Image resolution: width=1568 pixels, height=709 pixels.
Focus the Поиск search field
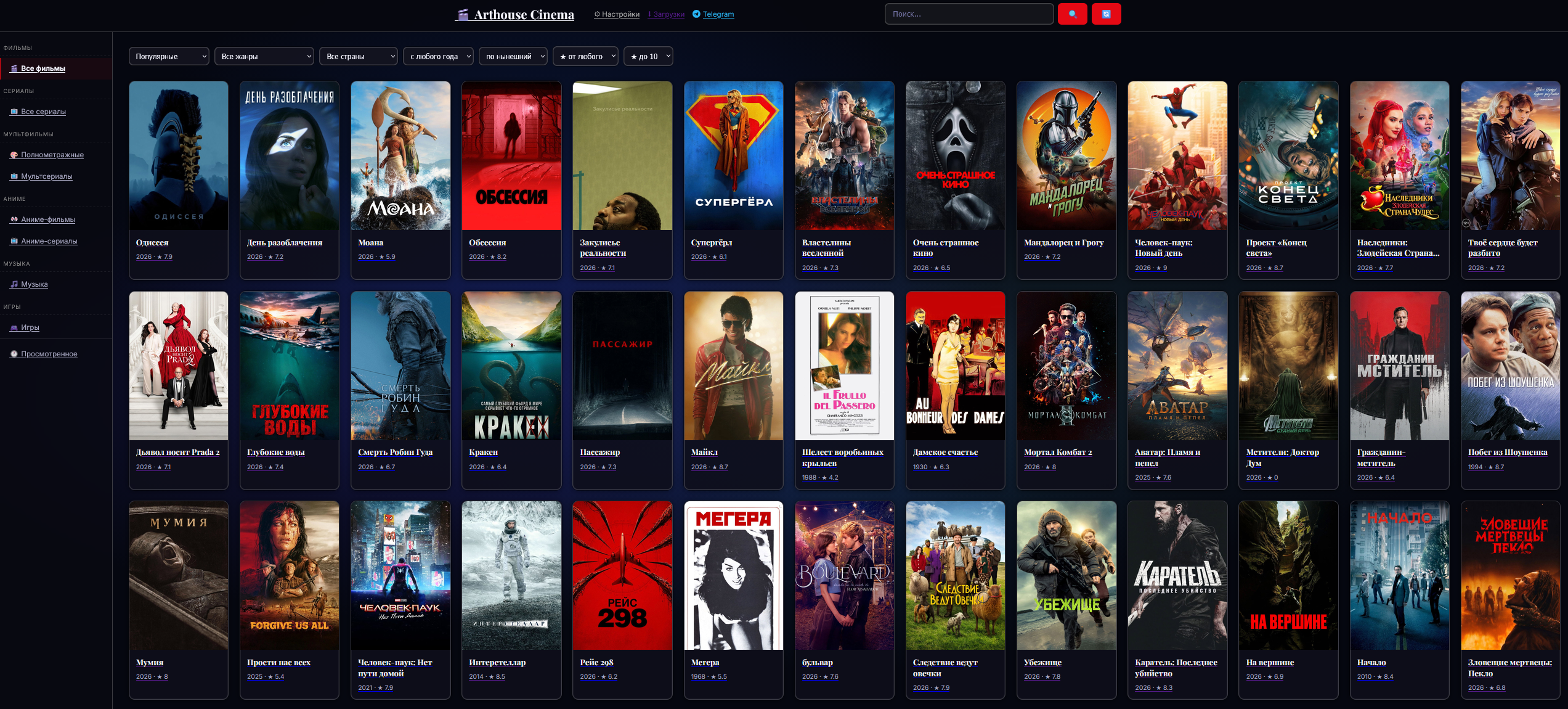pos(969,14)
